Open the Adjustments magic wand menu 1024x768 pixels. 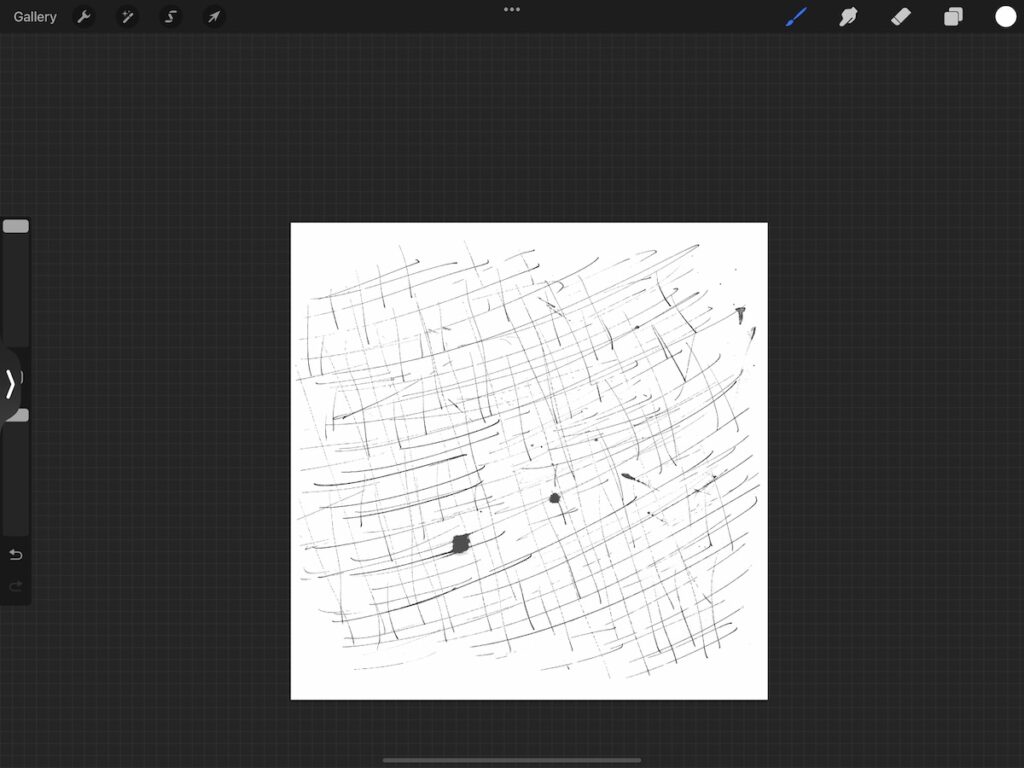tap(128, 16)
